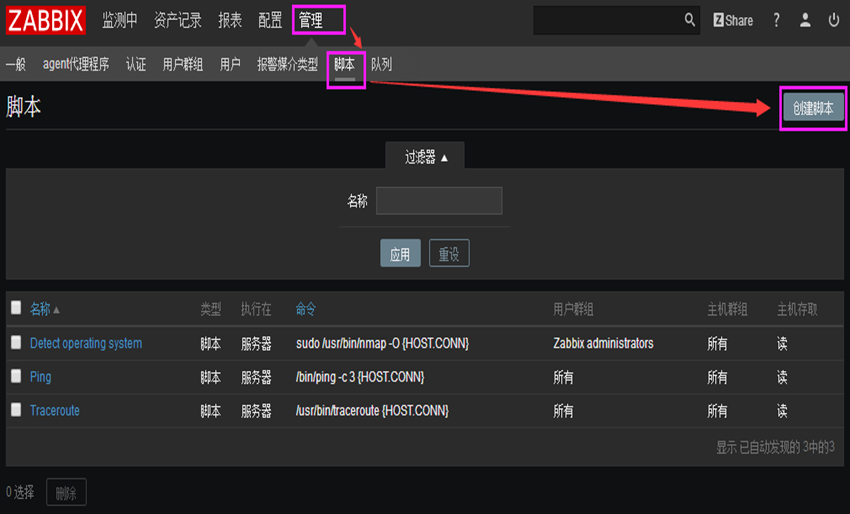The width and height of the screenshot is (850, 514).
Task: Click the search magnifier icon
Action: 689,20
